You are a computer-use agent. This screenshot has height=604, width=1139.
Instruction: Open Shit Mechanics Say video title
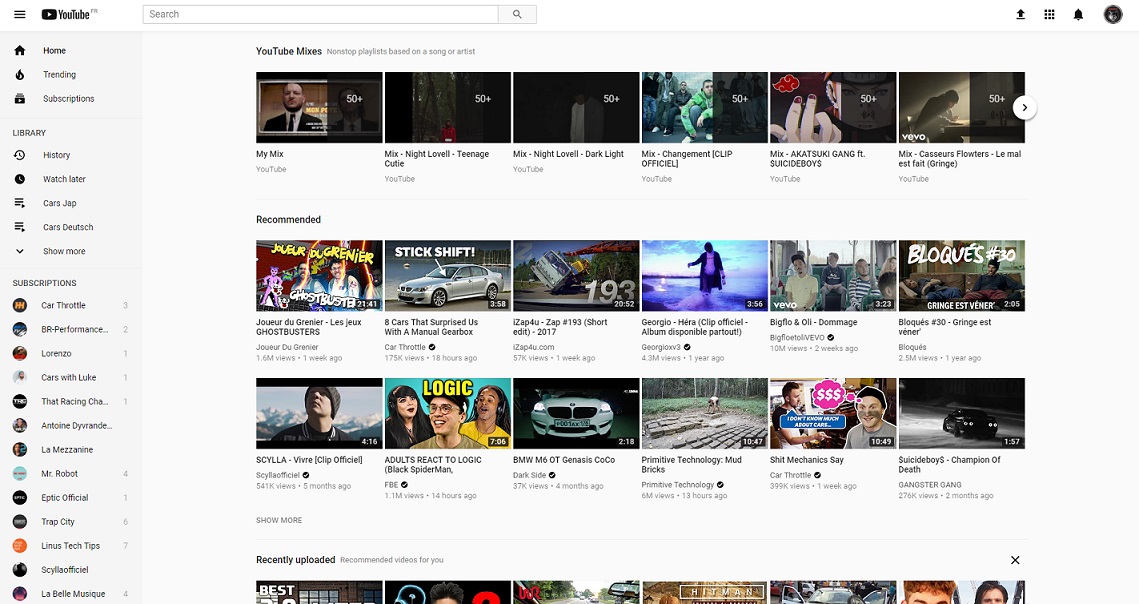(x=806, y=459)
